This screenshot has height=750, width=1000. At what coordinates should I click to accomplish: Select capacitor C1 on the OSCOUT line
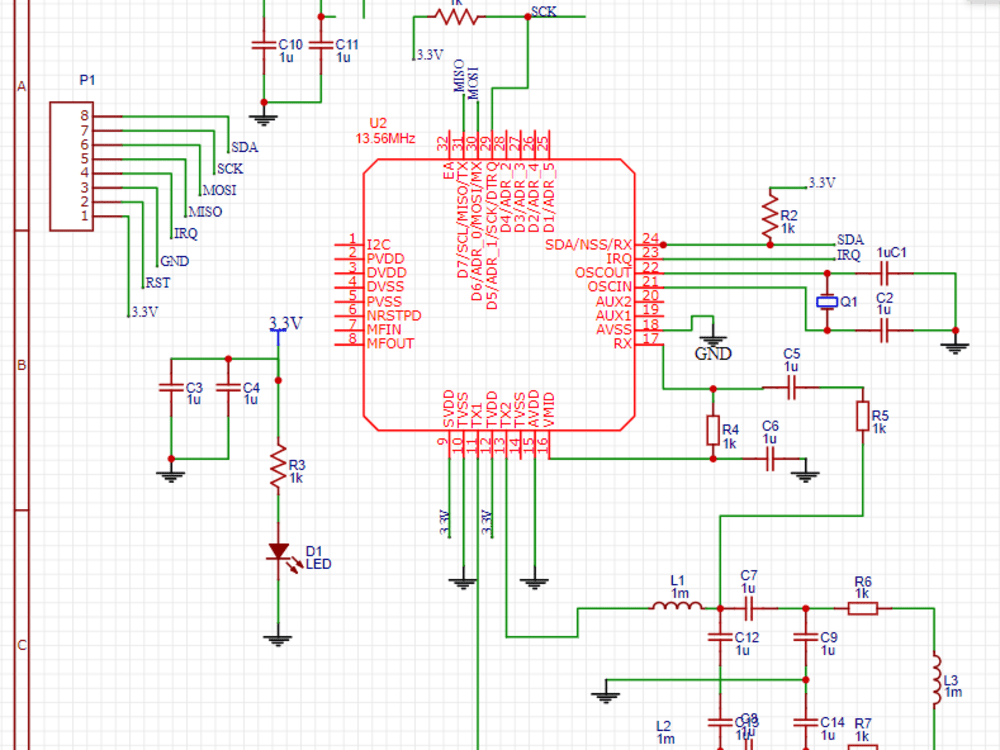[x=884, y=274]
